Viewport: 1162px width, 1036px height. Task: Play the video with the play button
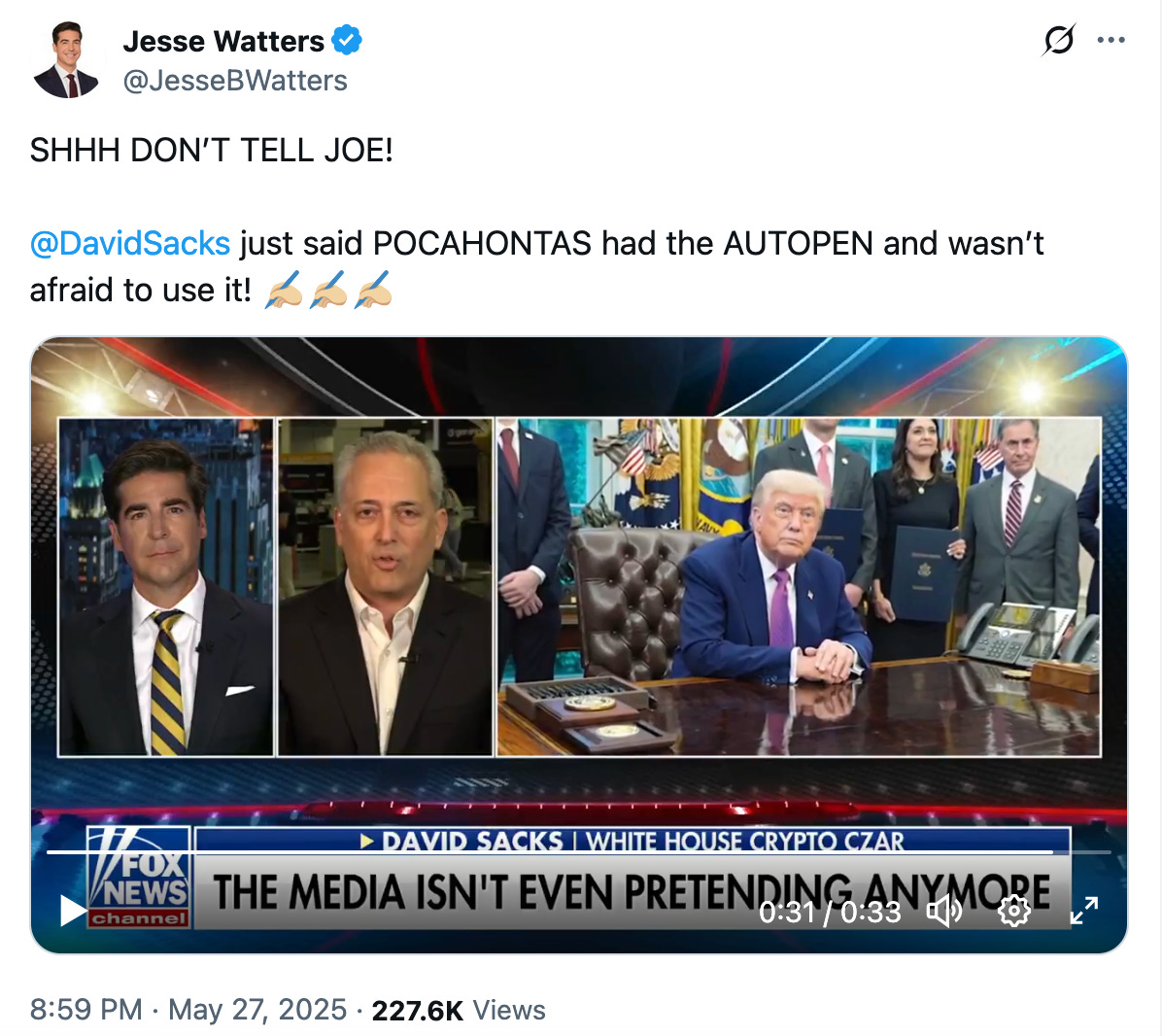point(73,910)
